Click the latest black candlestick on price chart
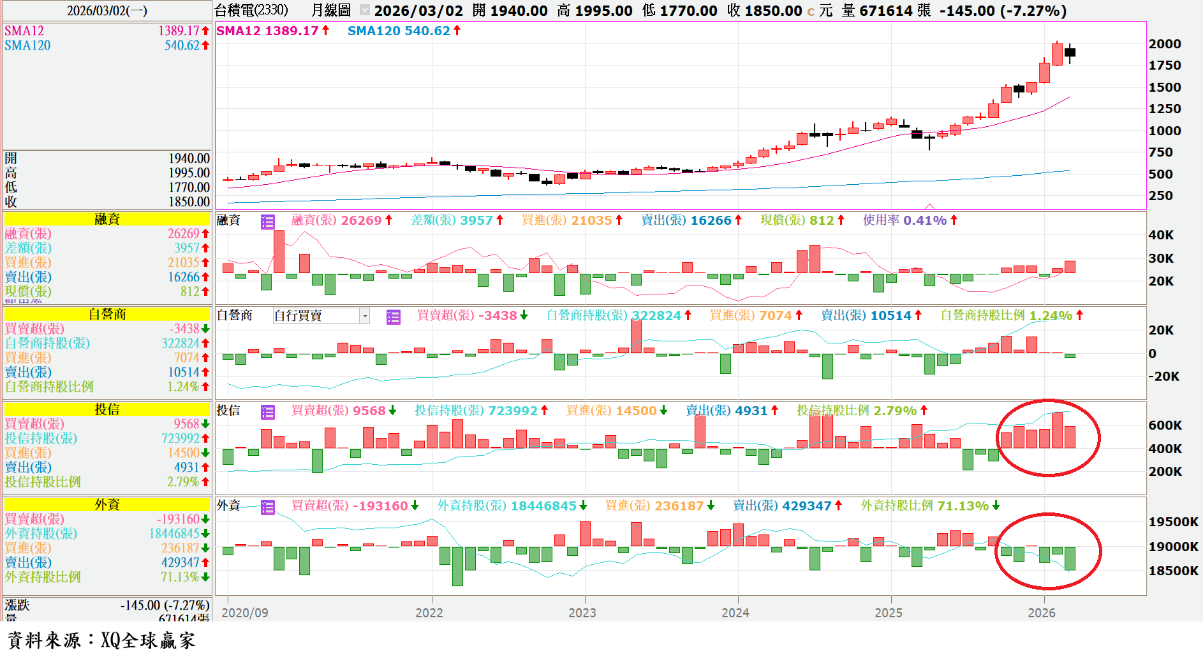1203x660 pixels. pyautogui.click(x=1069, y=52)
